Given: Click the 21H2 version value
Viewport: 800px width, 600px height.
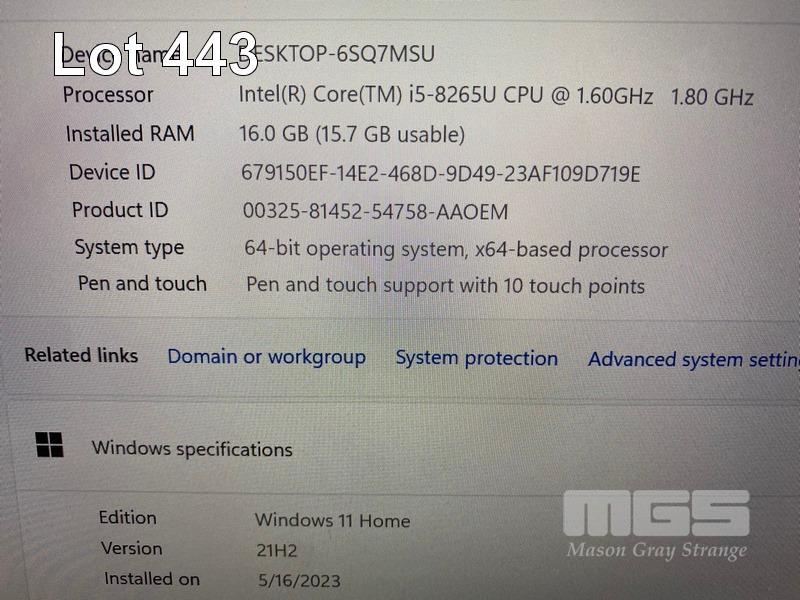Looking at the screenshot, I should [x=277, y=551].
